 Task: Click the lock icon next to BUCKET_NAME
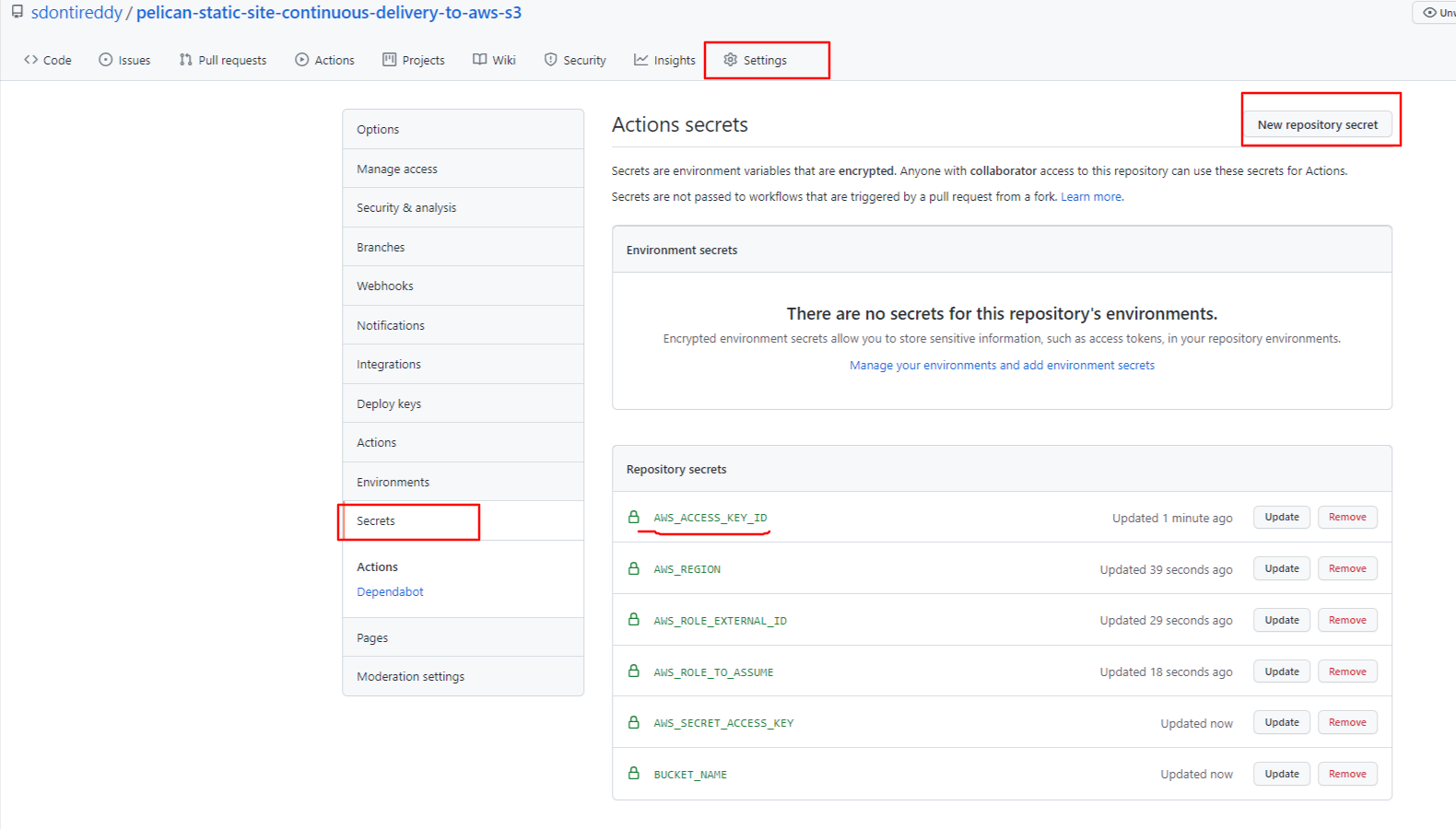[634, 774]
